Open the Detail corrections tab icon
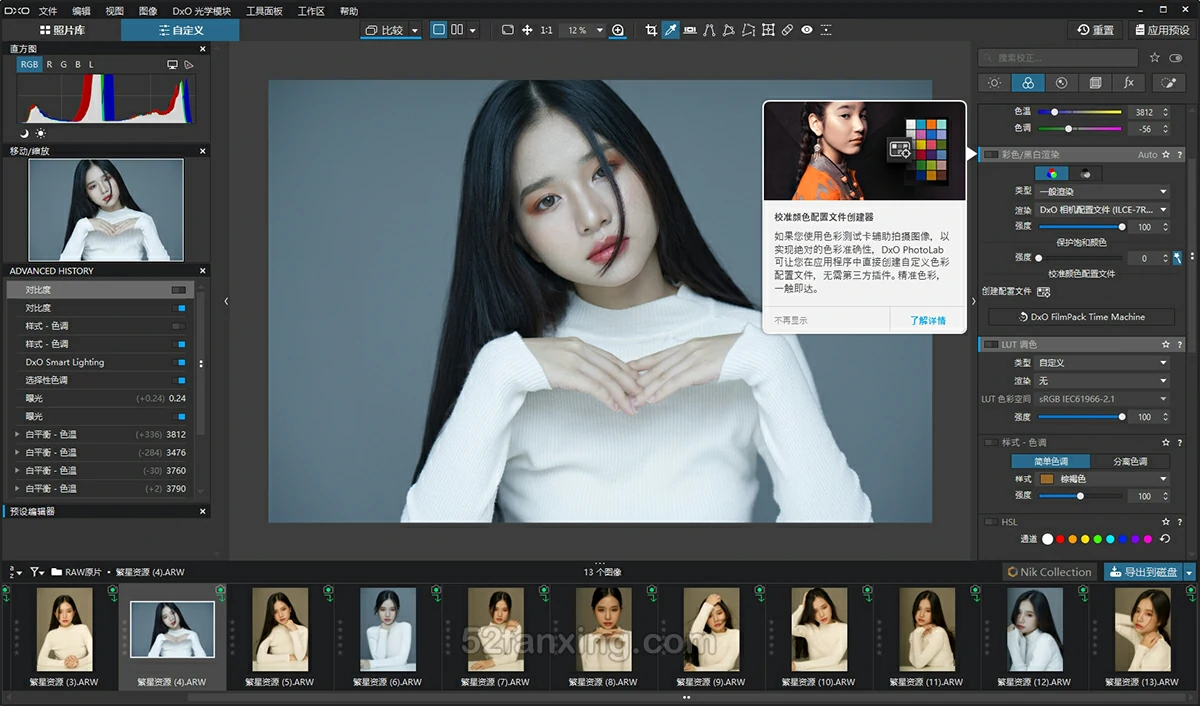The width and height of the screenshot is (1200, 706). click(1061, 83)
